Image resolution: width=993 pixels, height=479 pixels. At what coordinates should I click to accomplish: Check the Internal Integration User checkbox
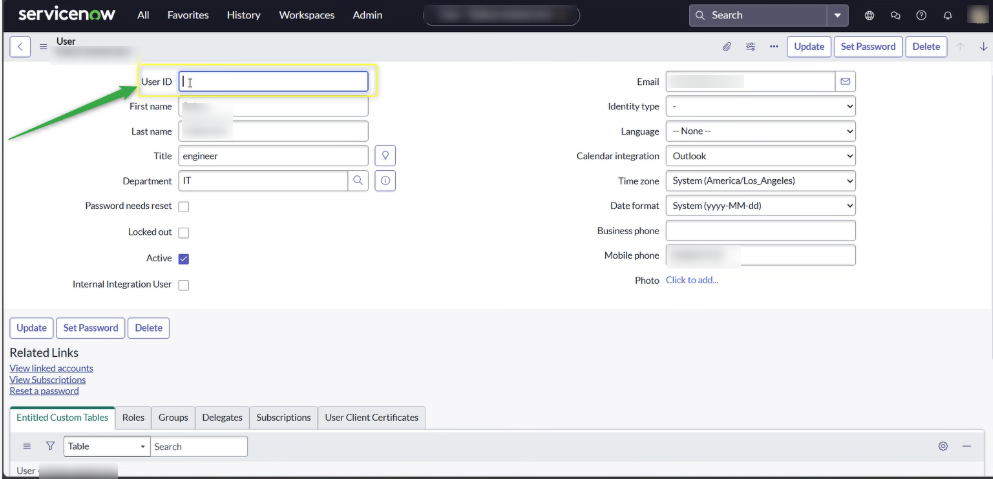[184, 285]
